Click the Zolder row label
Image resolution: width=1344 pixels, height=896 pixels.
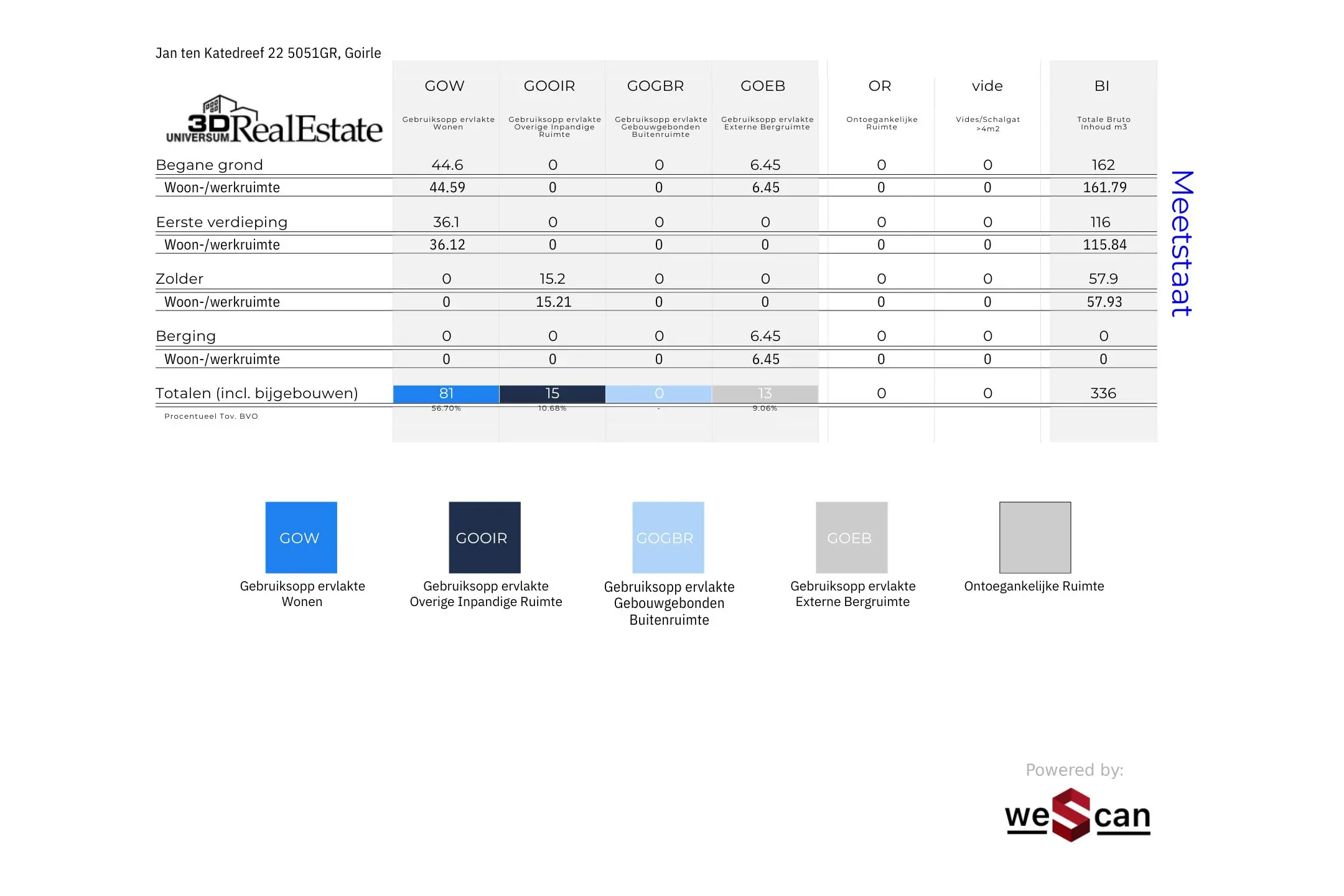coord(179,279)
